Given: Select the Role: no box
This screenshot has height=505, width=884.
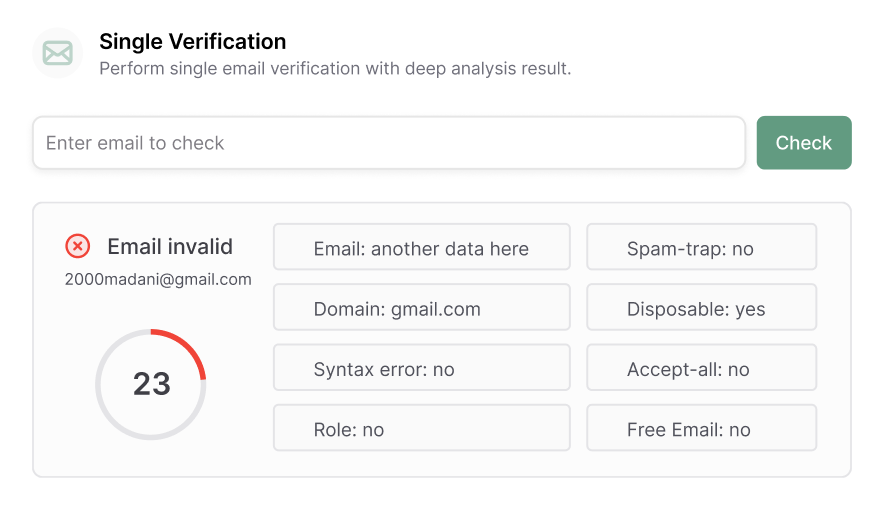Looking at the screenshot, I should pyautogui.click(x=422, y=428).
